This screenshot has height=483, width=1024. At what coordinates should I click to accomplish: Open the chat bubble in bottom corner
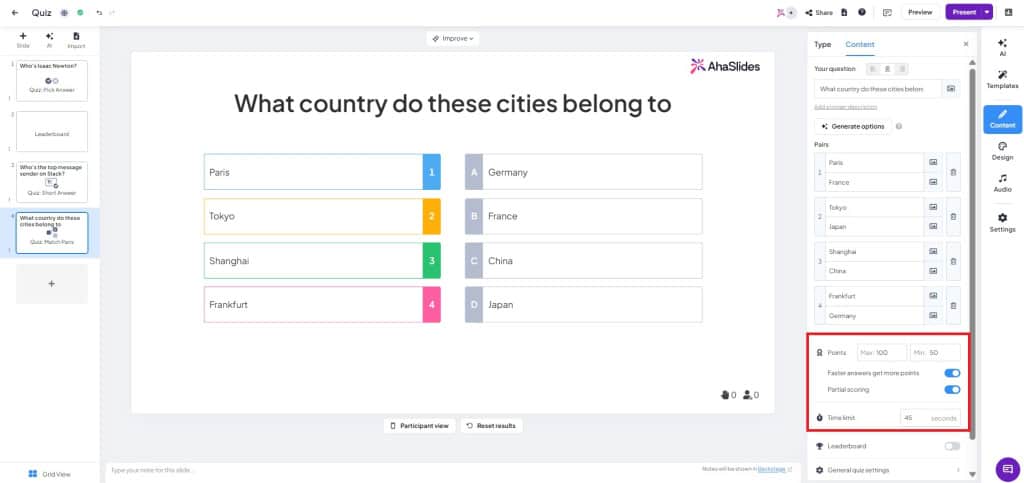pos(1007,469)
